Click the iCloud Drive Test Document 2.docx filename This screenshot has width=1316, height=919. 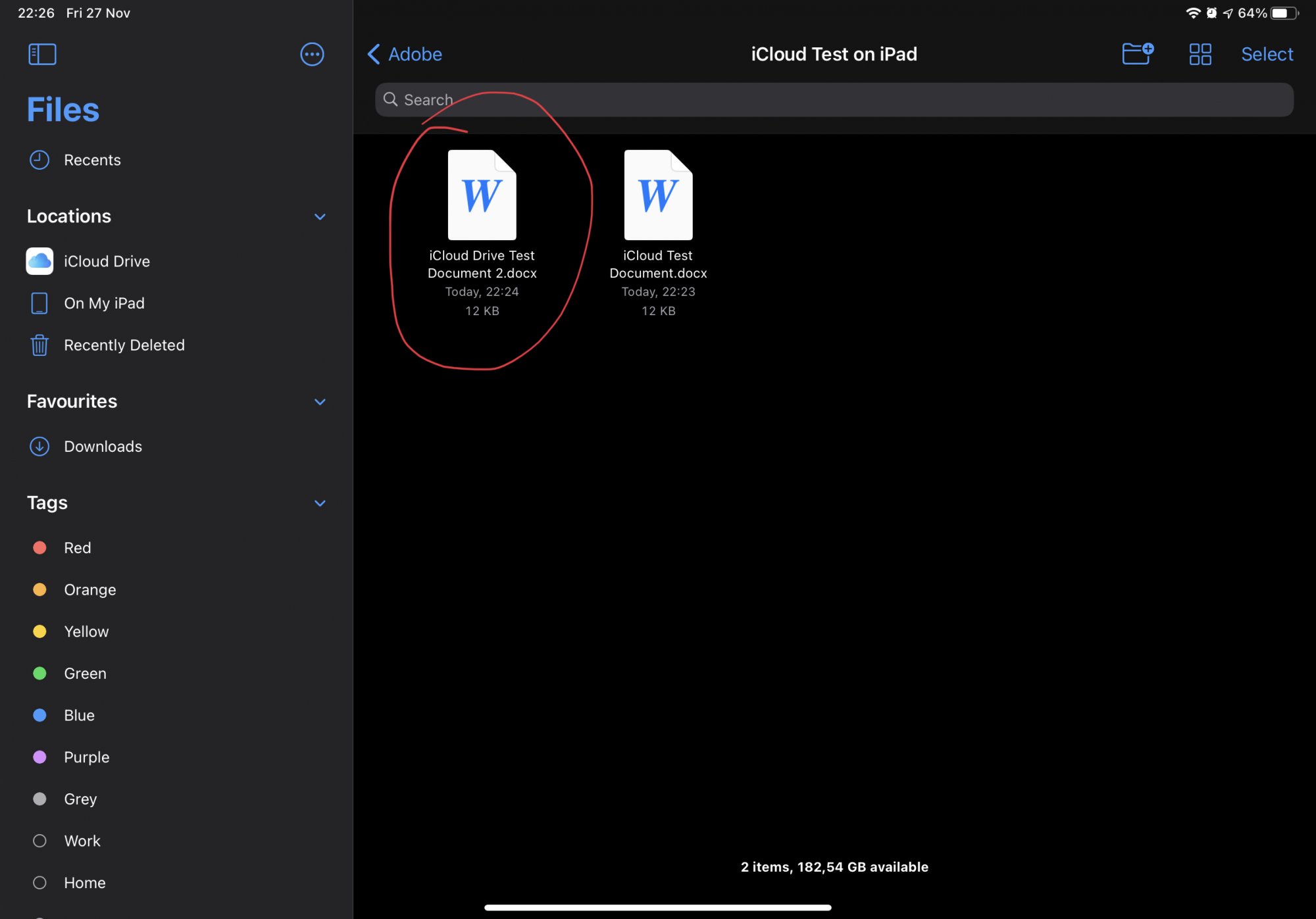482,264
